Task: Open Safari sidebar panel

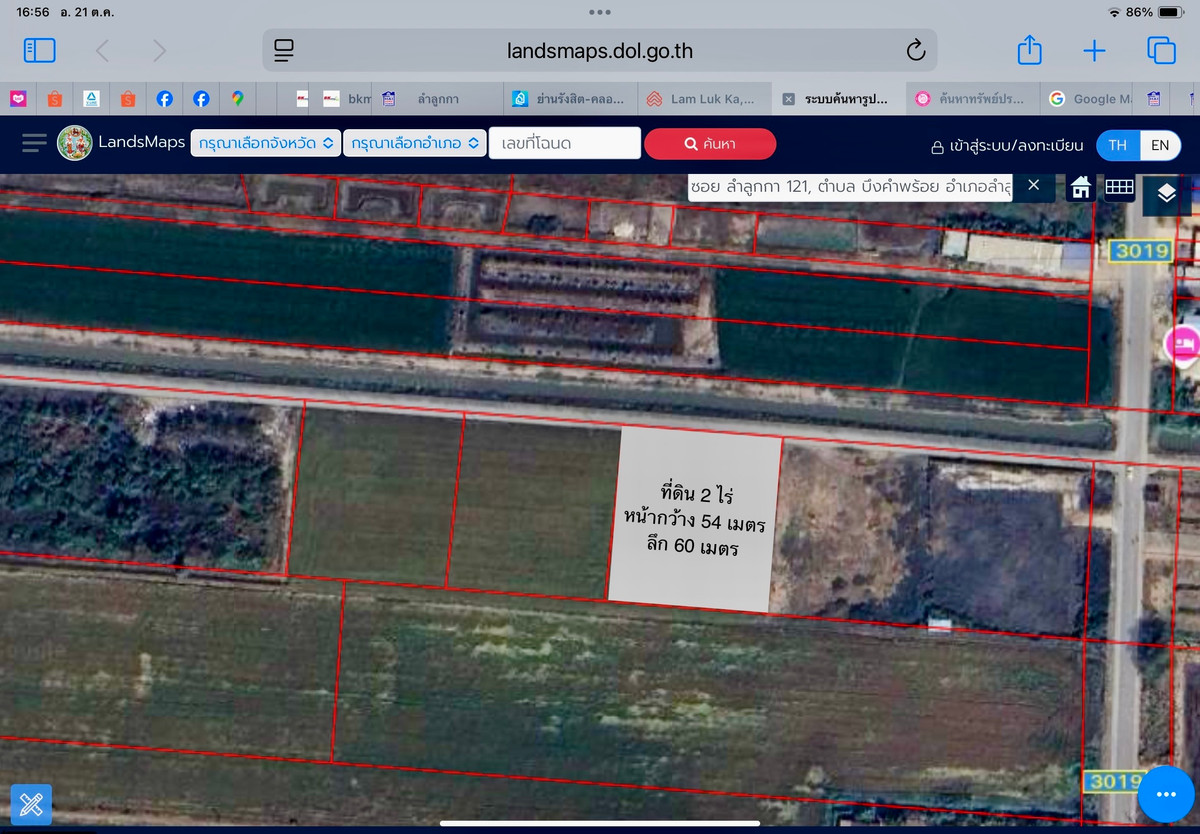Action: pos(40,51)
